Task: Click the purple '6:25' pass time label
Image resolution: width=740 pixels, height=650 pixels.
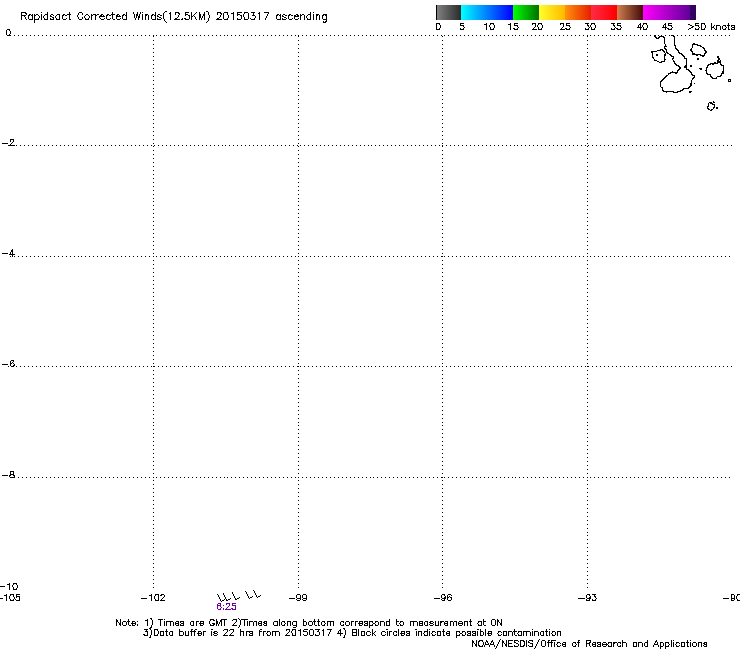Action: [x=227, y=607]
